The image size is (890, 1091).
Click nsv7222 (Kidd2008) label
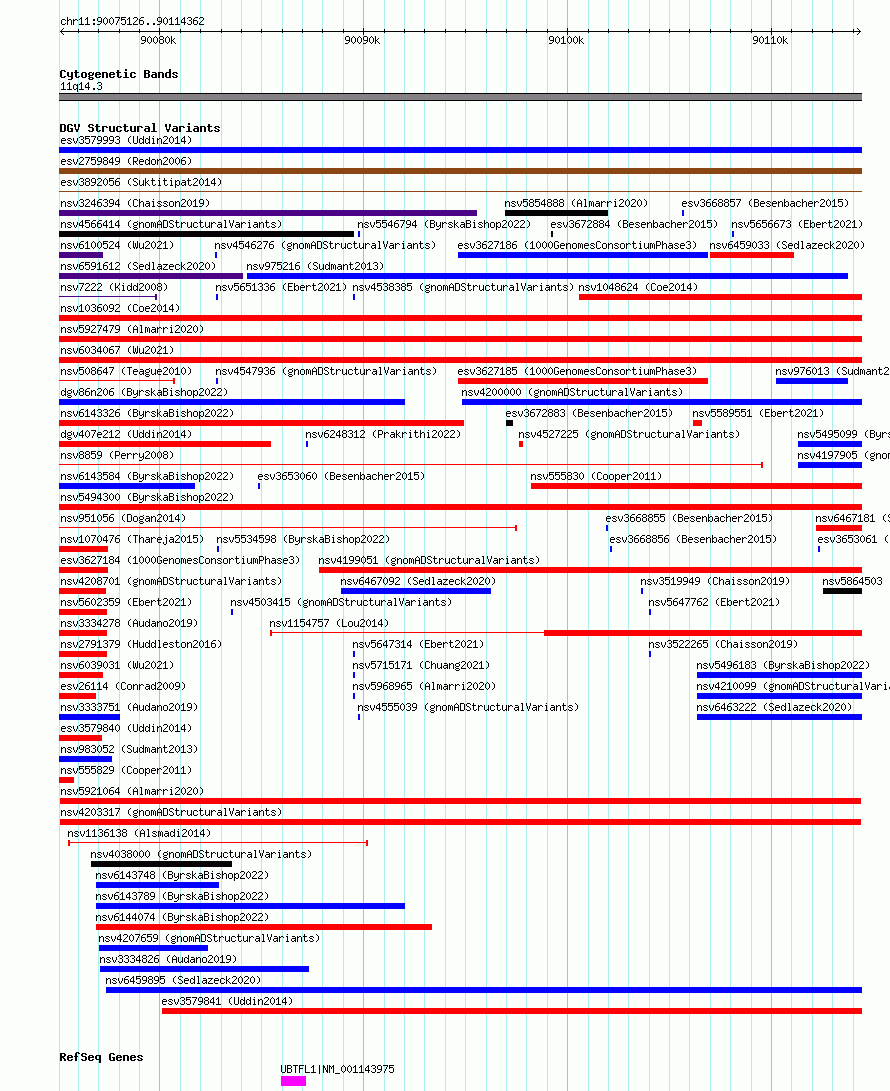pyautogui.click(x=114, y=287)
